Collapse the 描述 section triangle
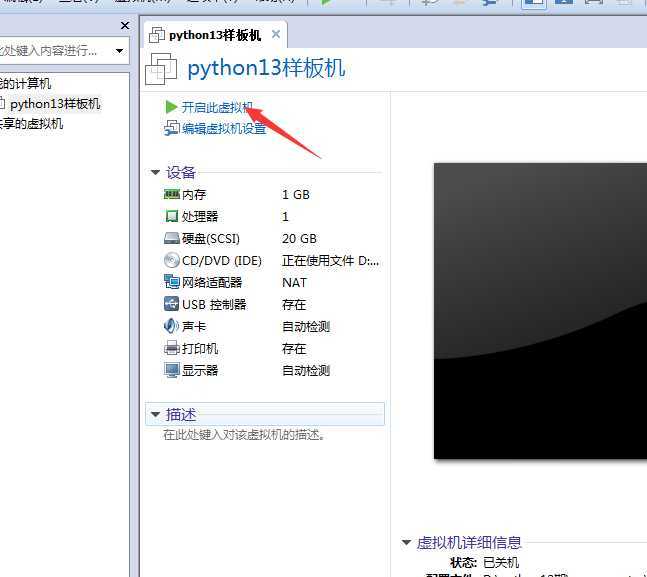The height and width of the screenshot is (577, 647). (x=155, y=414)
